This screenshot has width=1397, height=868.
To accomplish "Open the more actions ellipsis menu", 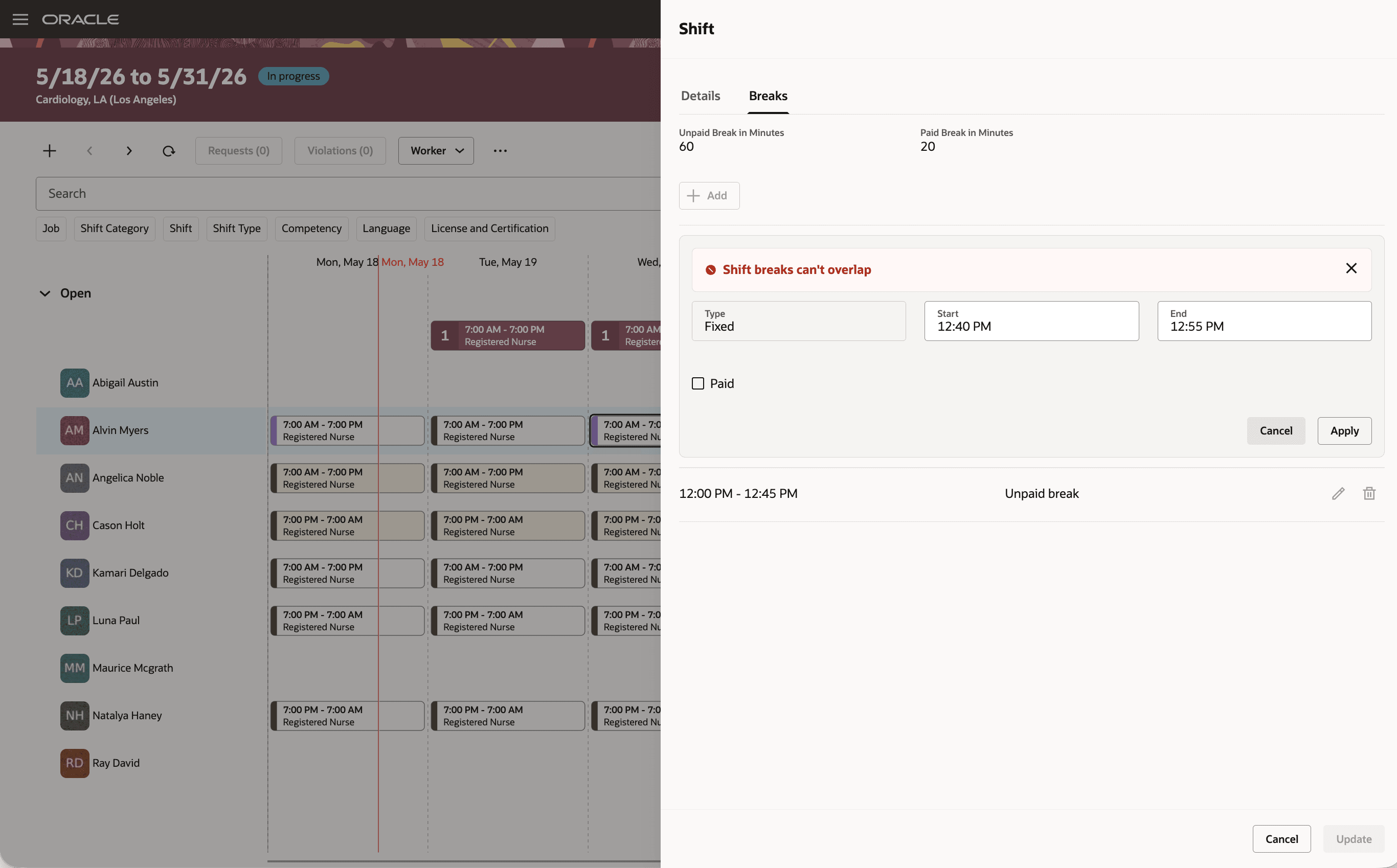I will (500, 150).
